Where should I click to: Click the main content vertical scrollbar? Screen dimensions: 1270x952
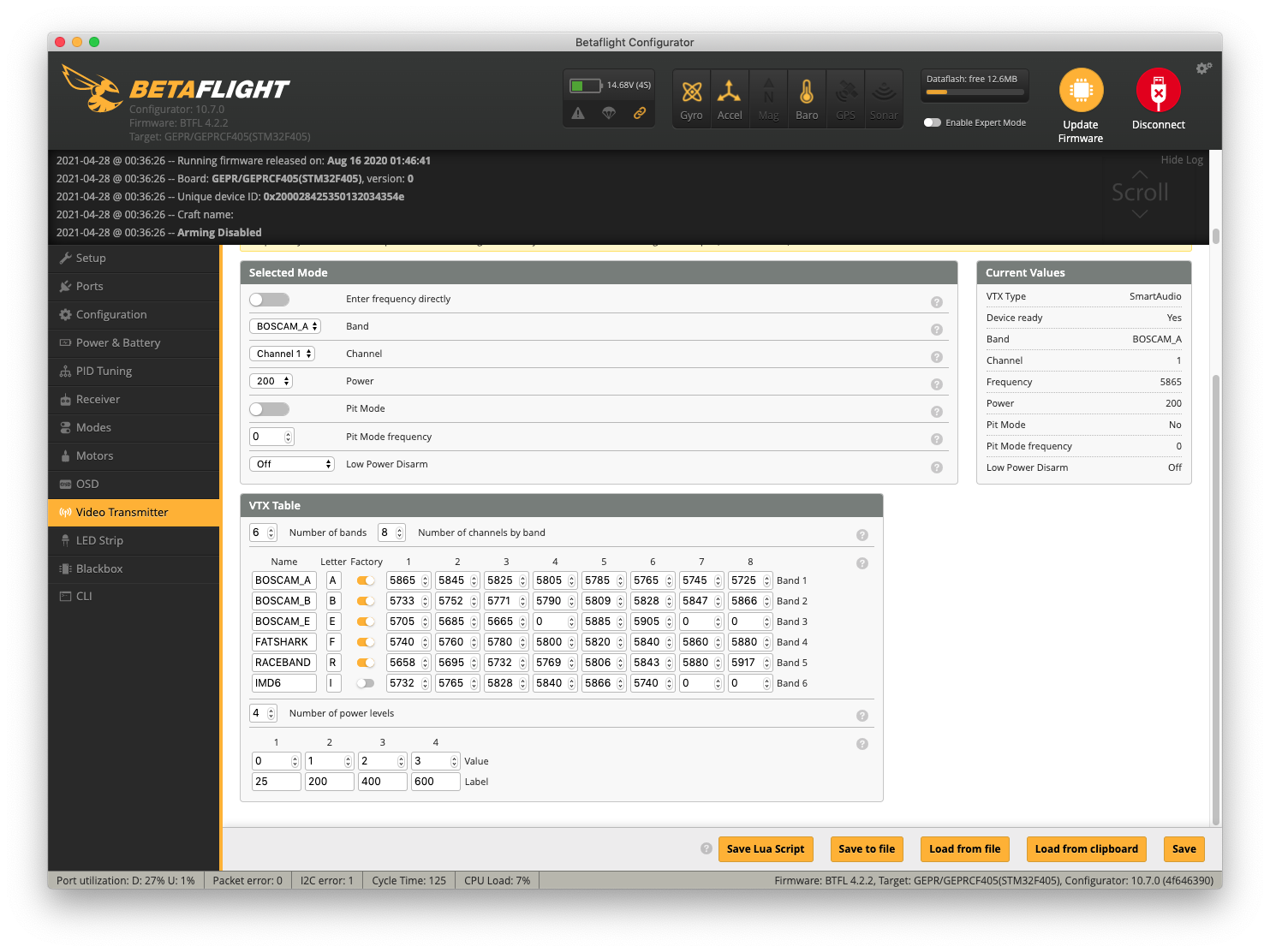(x=1215, y=599)
